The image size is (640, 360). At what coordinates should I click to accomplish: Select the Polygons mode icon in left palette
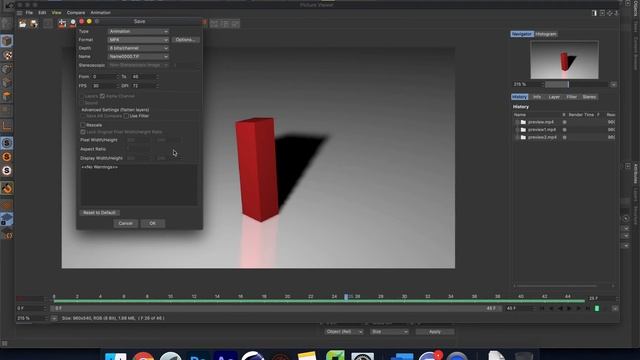tap(7, 96)
